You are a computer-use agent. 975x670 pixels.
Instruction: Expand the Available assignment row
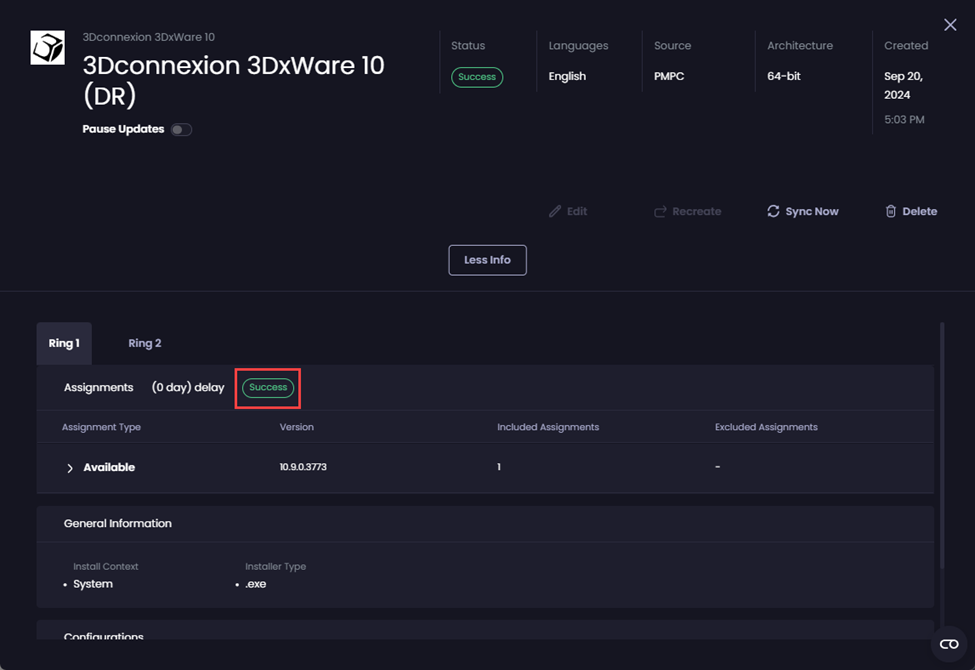click(x=70, y=468)
